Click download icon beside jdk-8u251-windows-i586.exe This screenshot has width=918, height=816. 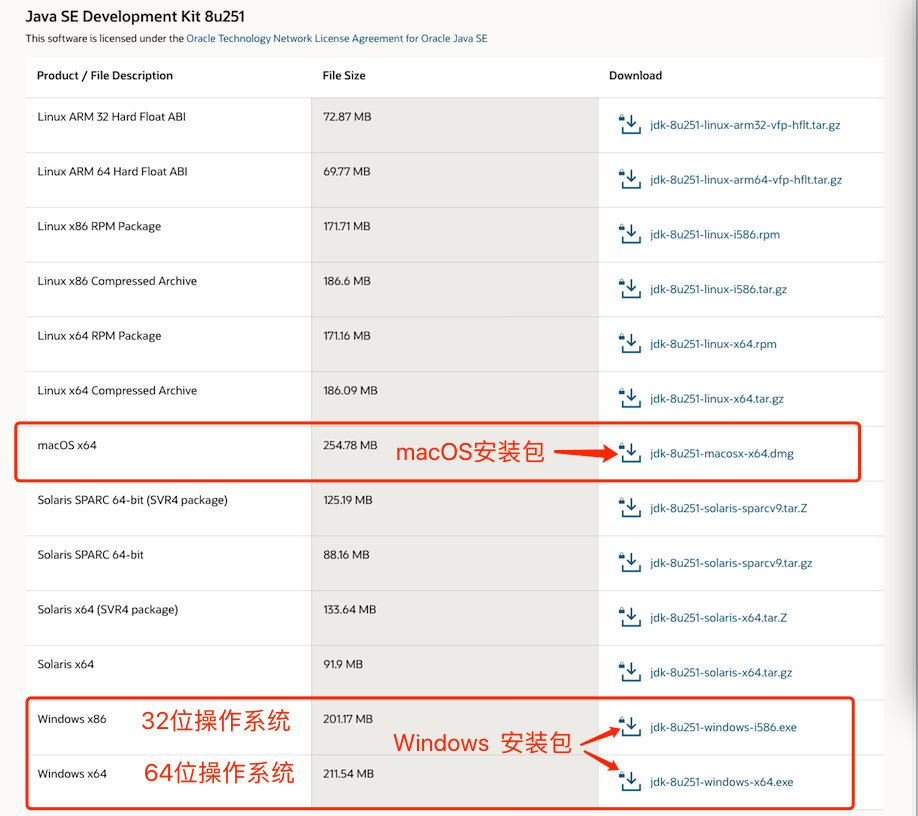(630, 726)
